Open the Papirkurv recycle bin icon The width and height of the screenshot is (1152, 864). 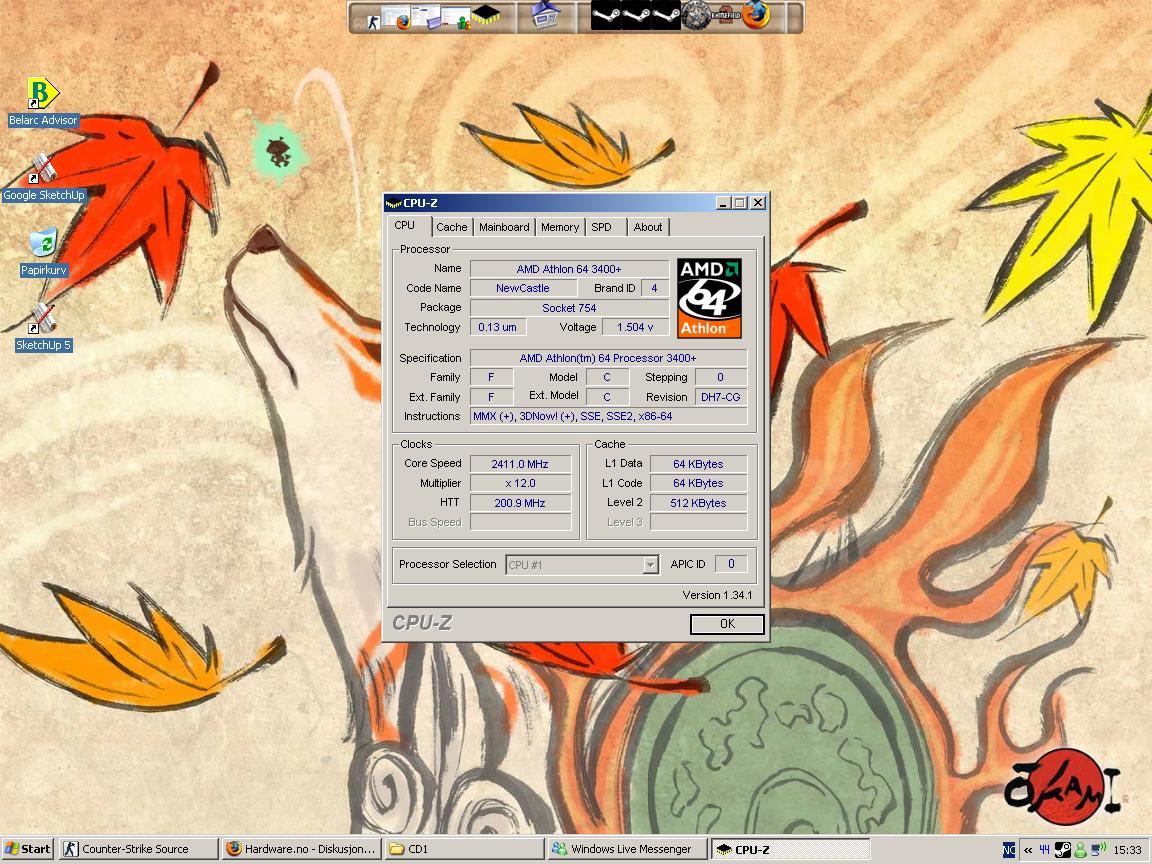pos(43,252)
